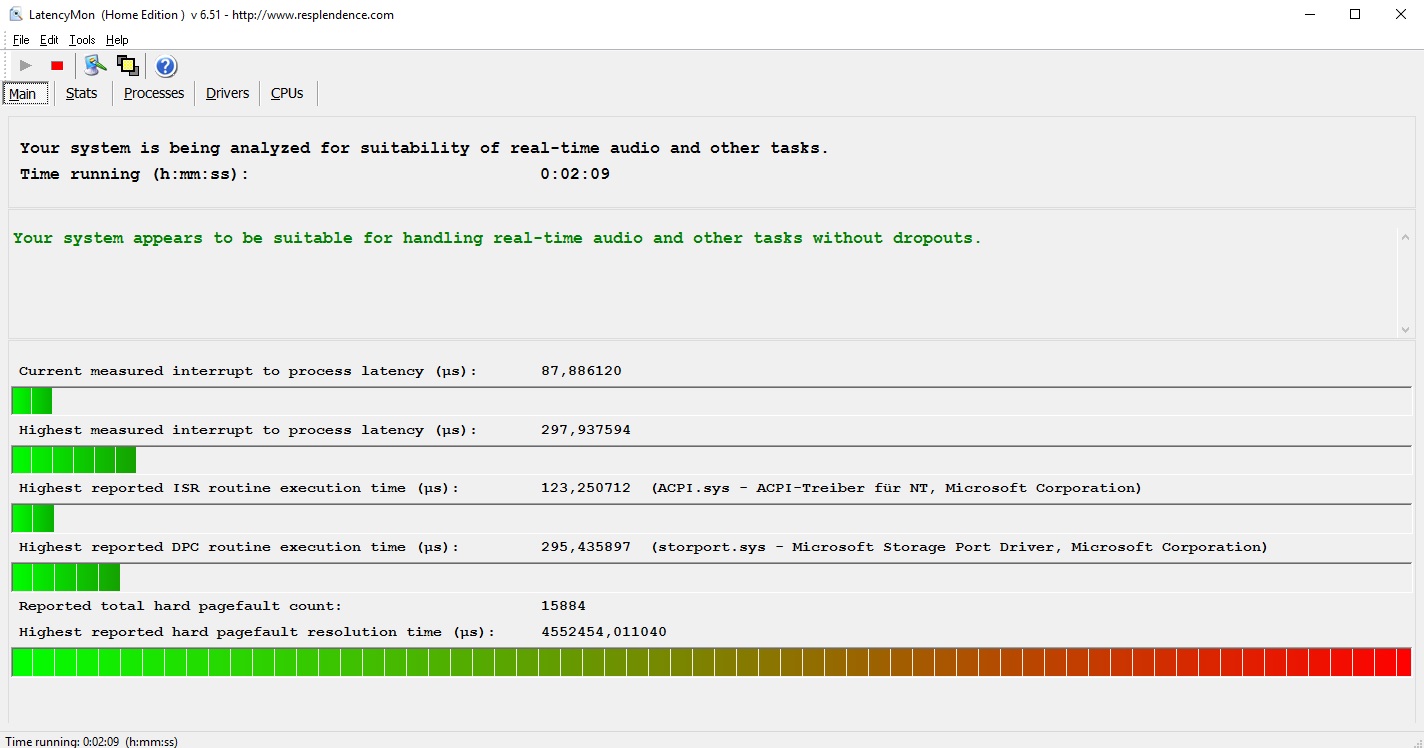The image size is (1424, 748).
Task: Open the Edit menu
Action: coord(49,40)
